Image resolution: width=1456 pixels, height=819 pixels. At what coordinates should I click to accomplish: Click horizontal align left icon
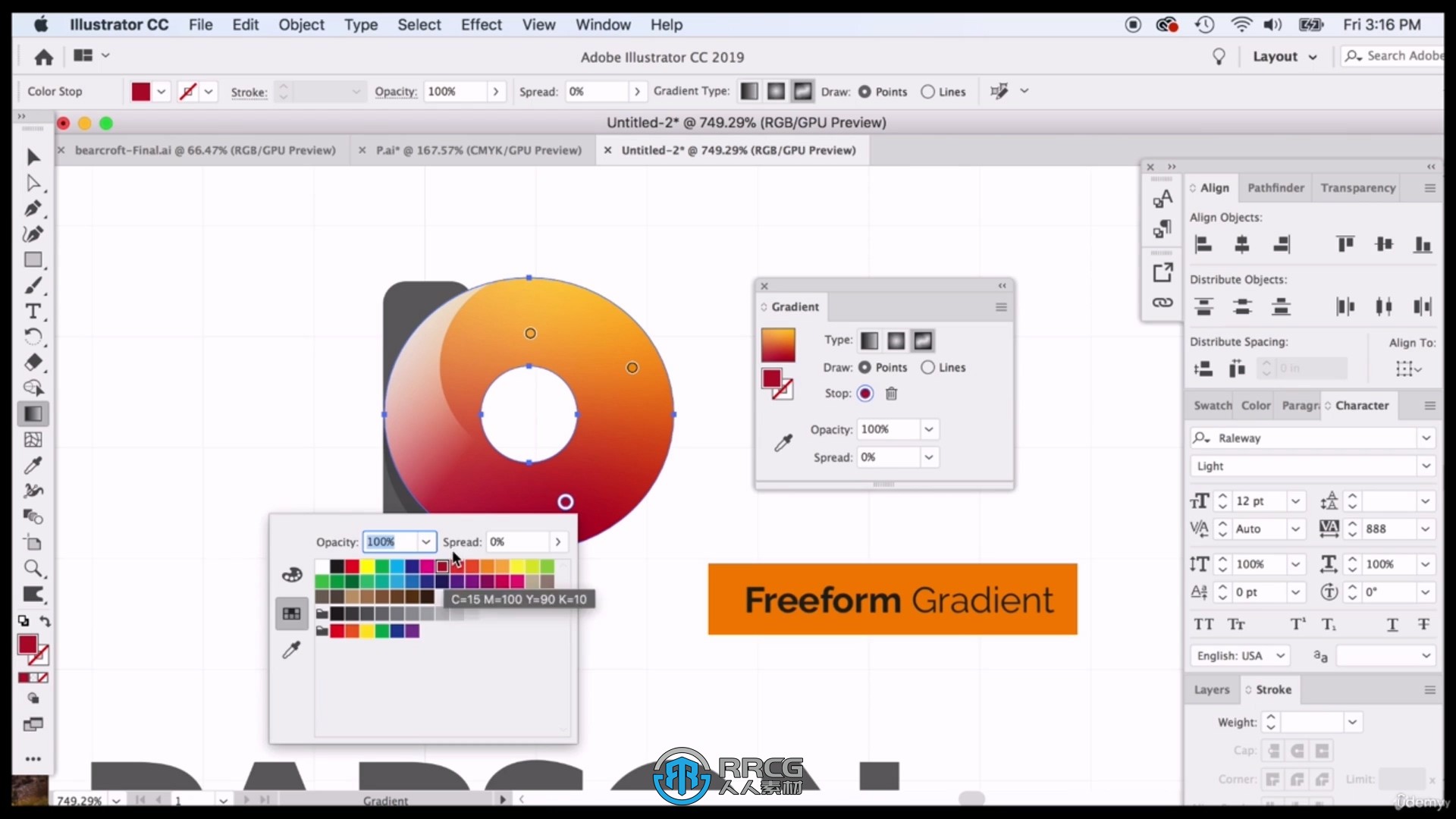[x=1203, y=244]
